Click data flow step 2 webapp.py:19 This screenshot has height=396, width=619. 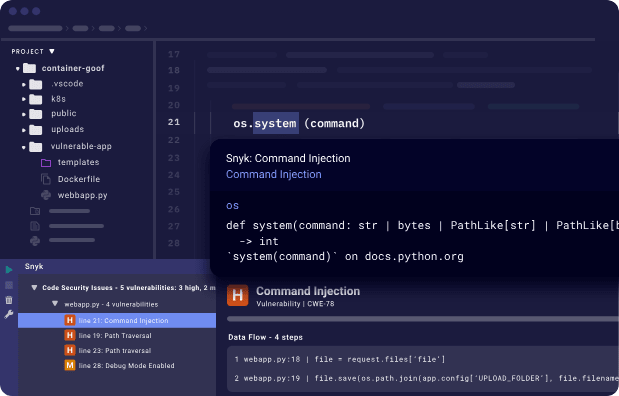pos(426,378)
